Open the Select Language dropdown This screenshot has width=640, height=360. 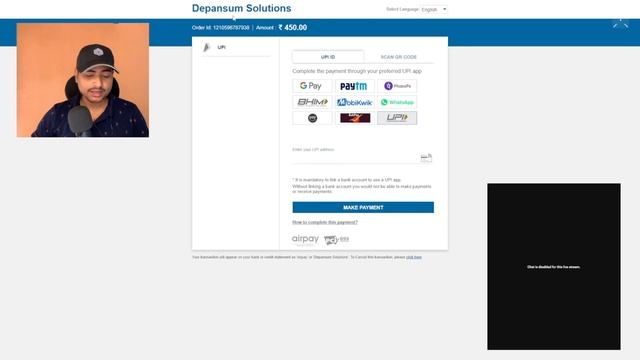point(434,9)
